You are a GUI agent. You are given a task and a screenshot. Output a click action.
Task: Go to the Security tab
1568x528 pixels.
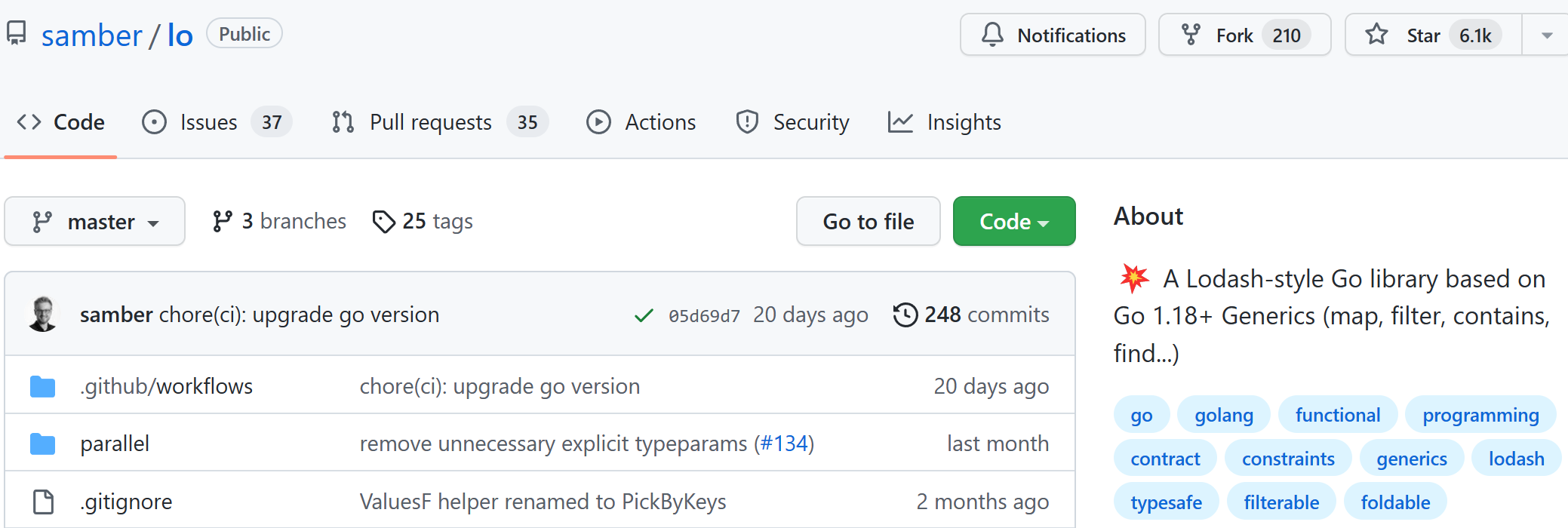coord(792,122)
